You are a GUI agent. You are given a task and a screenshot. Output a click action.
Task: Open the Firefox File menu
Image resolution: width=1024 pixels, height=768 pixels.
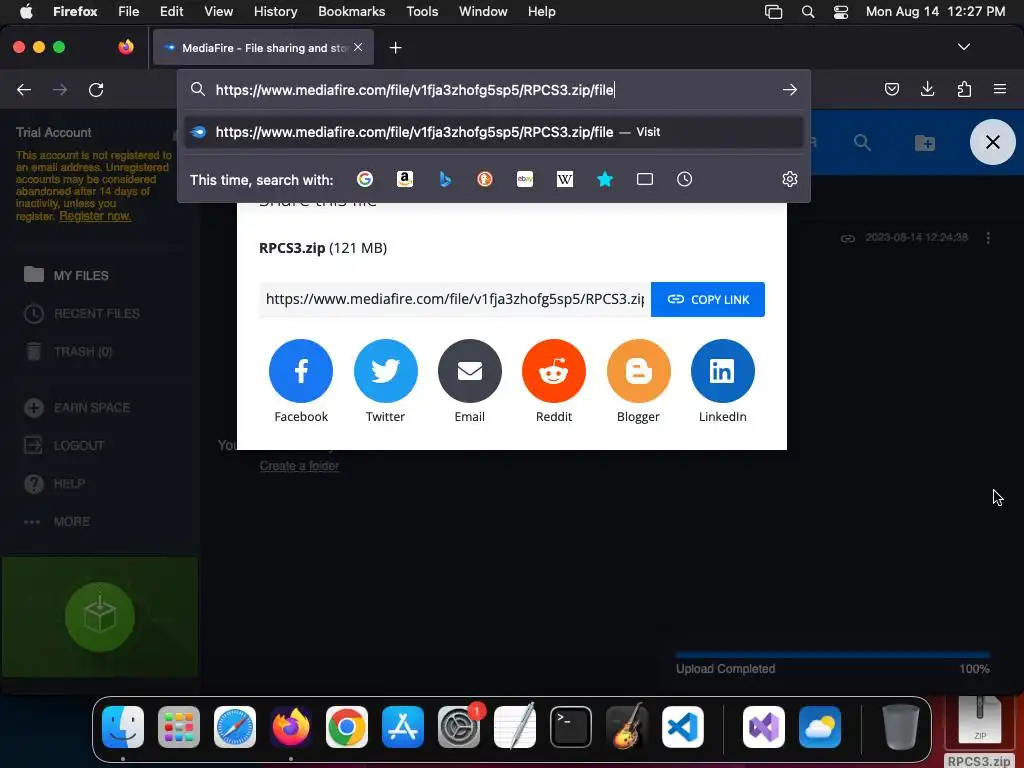(129, 11)
